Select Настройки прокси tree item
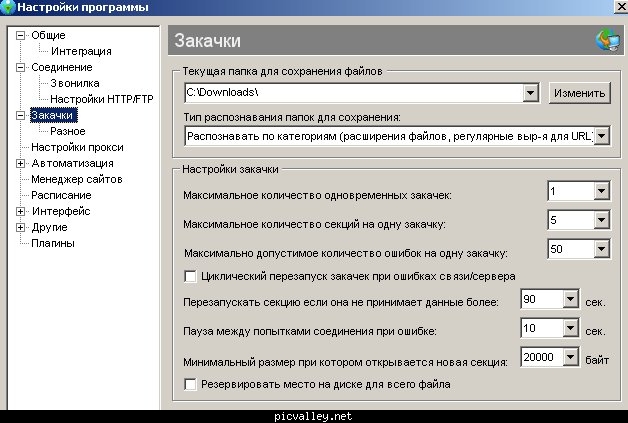 (x=77, y=147)
